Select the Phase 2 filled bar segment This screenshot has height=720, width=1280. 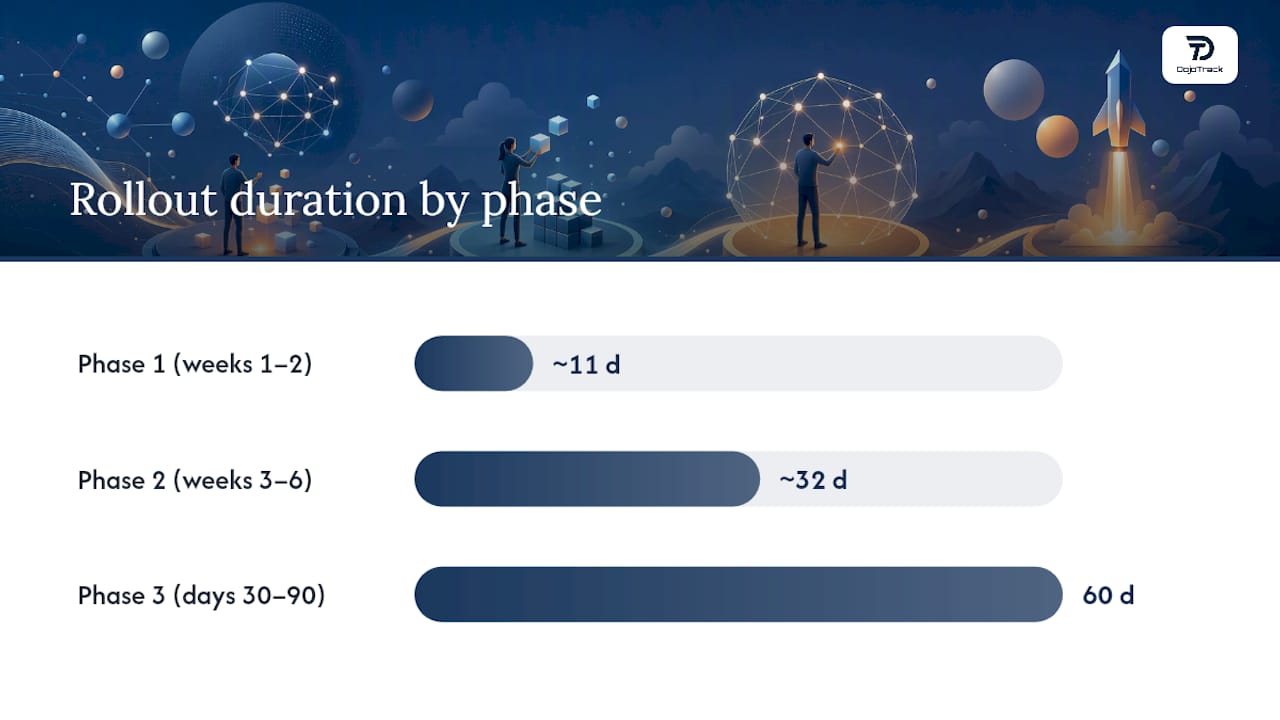click(587, 479)
